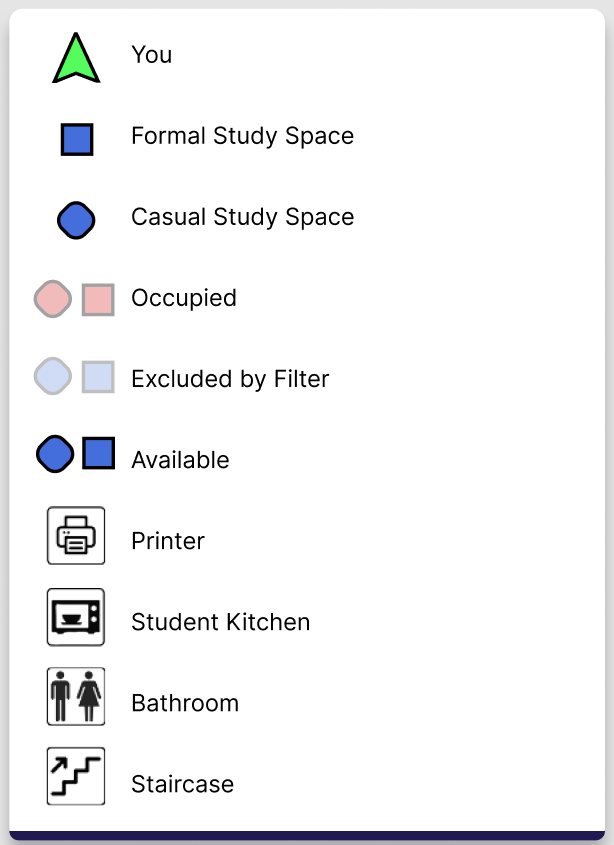Click the Student Kitchen microwave icon
Screen dimensions: 614x845
tap(76, 617)
